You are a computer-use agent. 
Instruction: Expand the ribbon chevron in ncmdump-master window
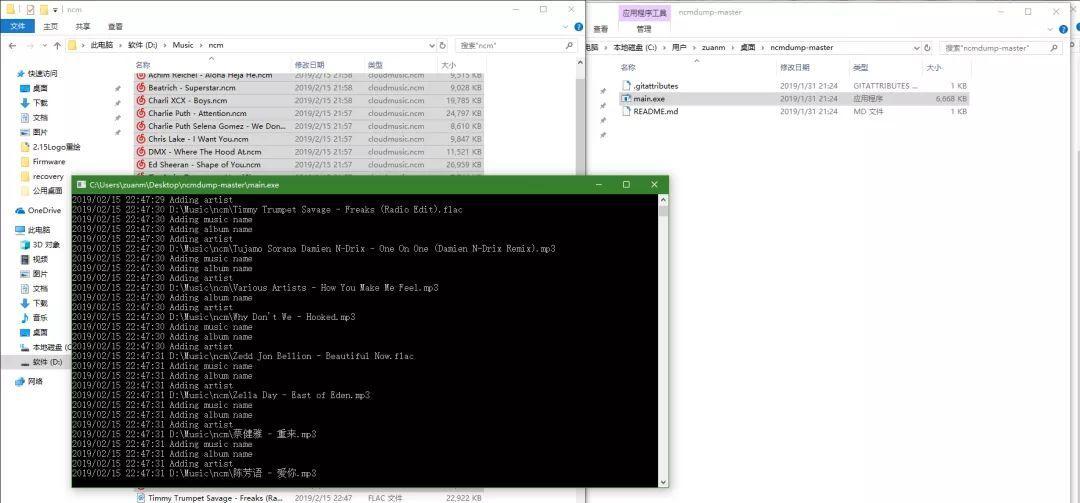1050,29
